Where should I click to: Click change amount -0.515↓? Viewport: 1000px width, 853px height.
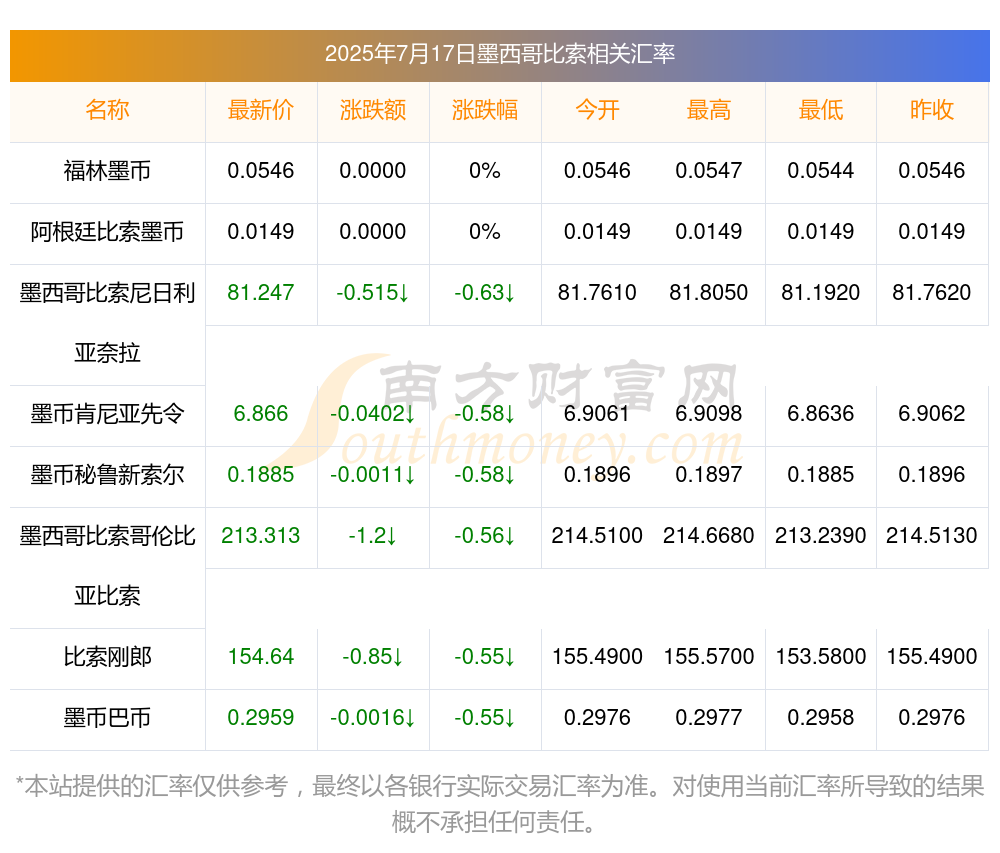tap(372, 293)
